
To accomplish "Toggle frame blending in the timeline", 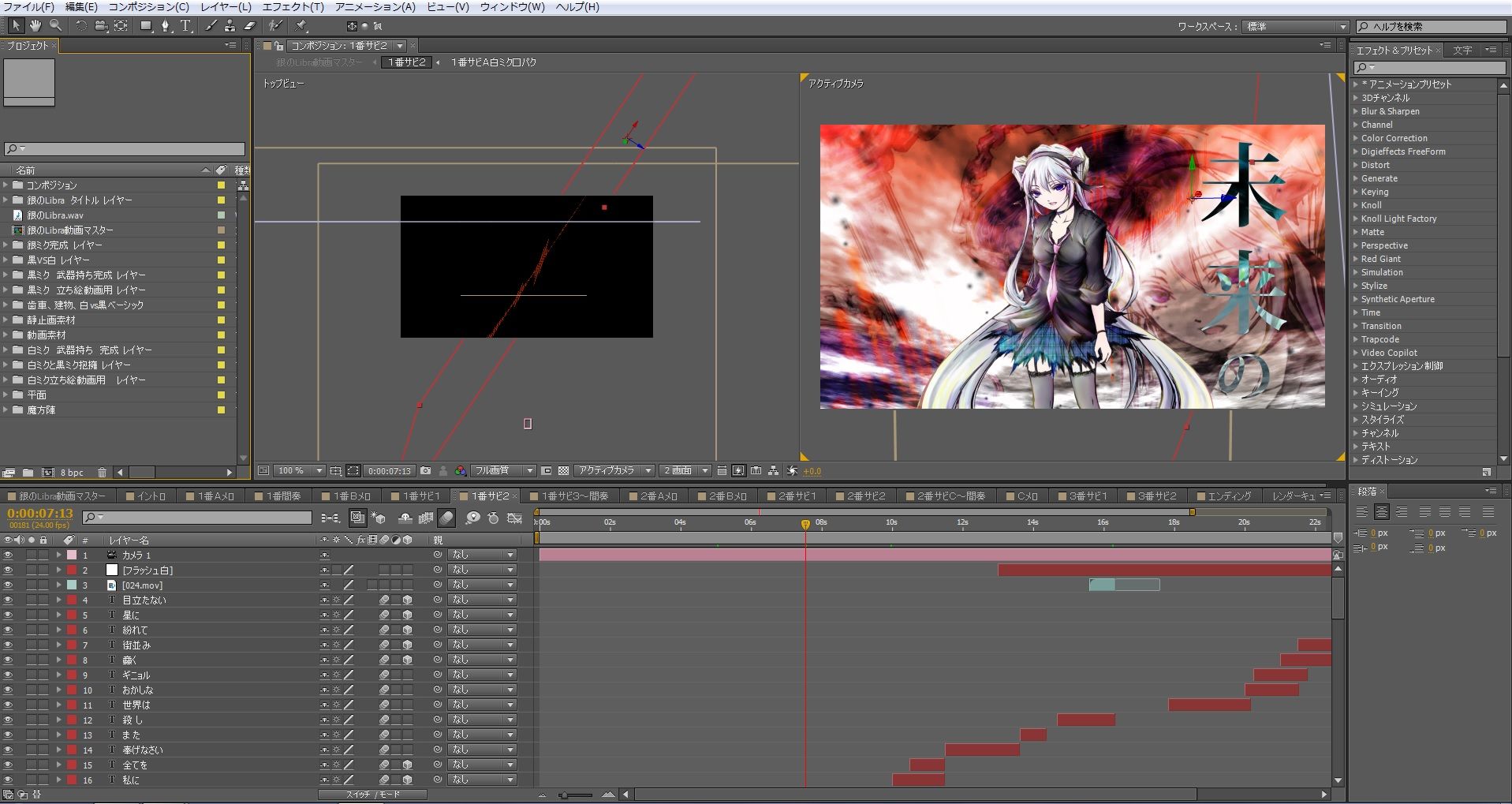I will 426,518.
